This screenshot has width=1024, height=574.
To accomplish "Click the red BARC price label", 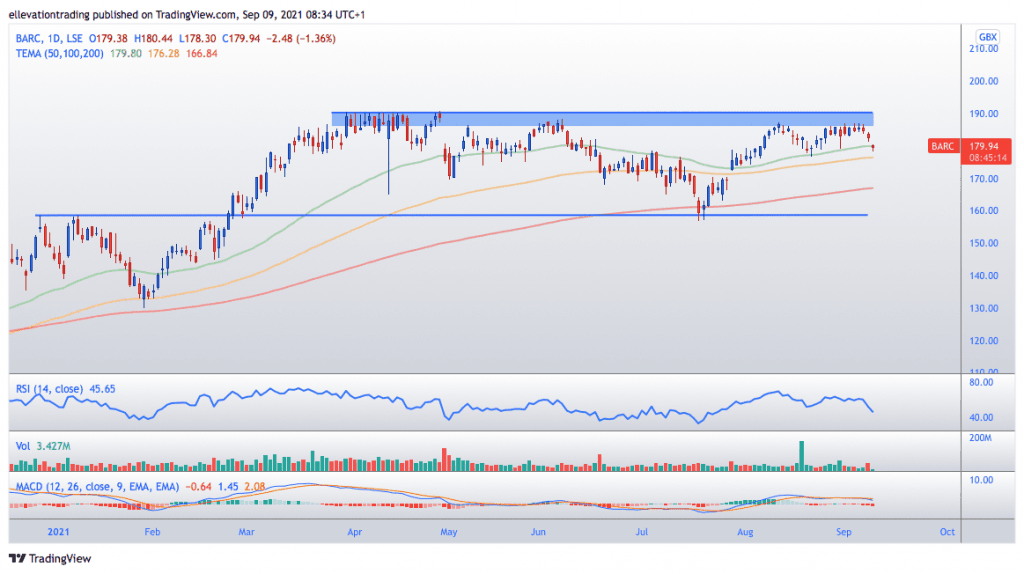I will point(970,151).
